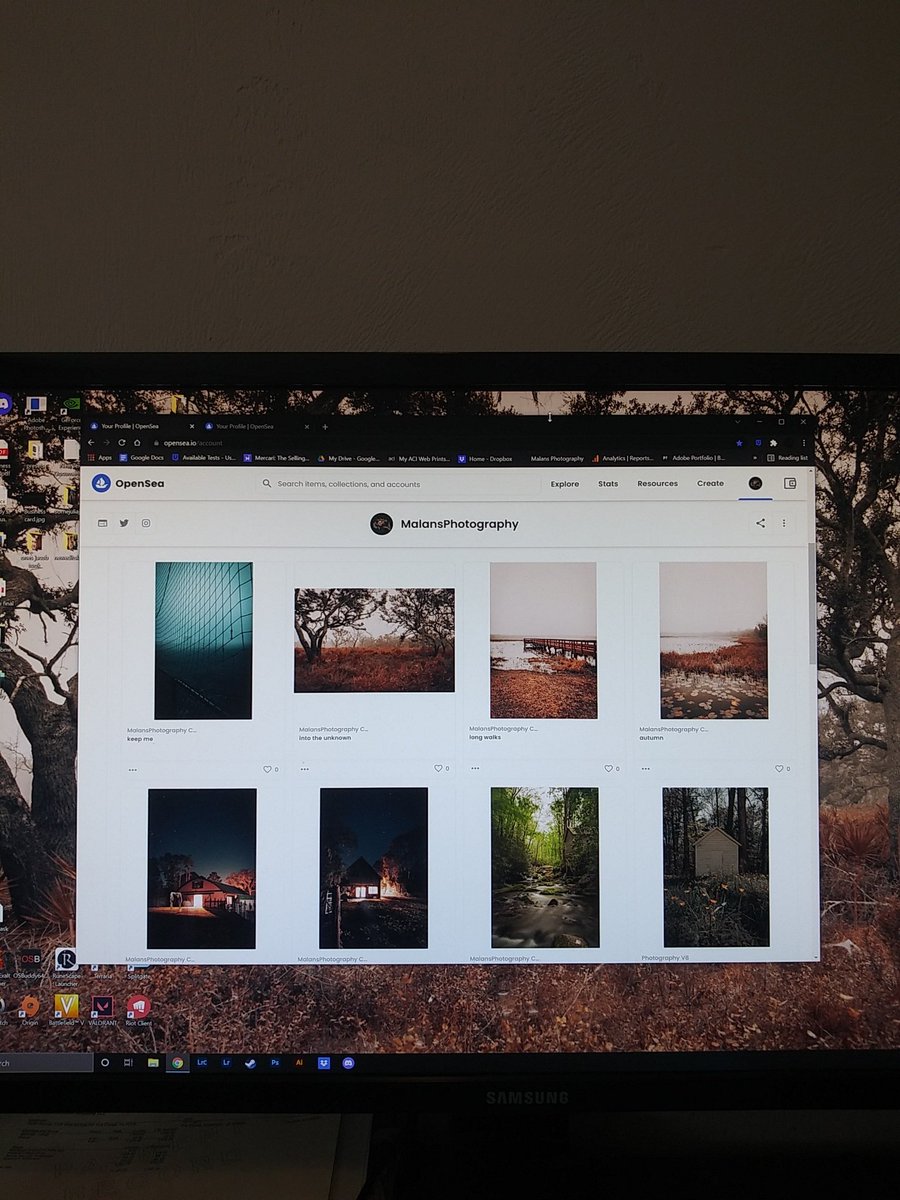Viewport: 900px width, 1200px height.
Task: Open the 'Analytics | Reports...' bookmark
Action: pos(622,458)
